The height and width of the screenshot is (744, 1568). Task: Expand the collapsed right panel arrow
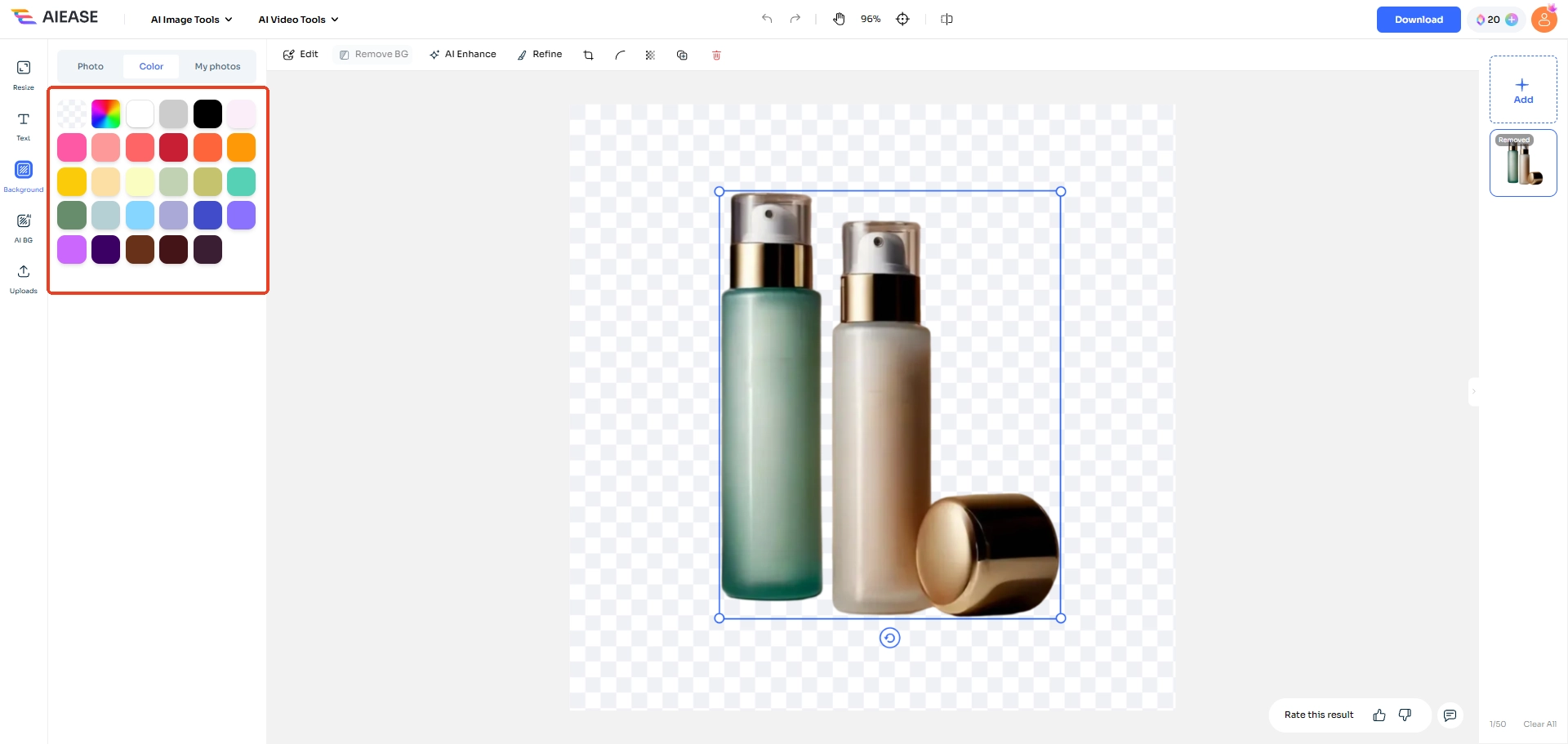click(x=1473, y=391)
